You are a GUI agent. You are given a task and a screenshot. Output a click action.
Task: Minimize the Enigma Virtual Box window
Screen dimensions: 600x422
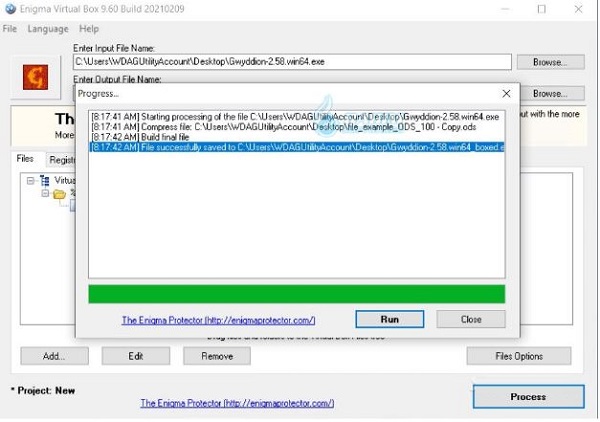point(505,9)
